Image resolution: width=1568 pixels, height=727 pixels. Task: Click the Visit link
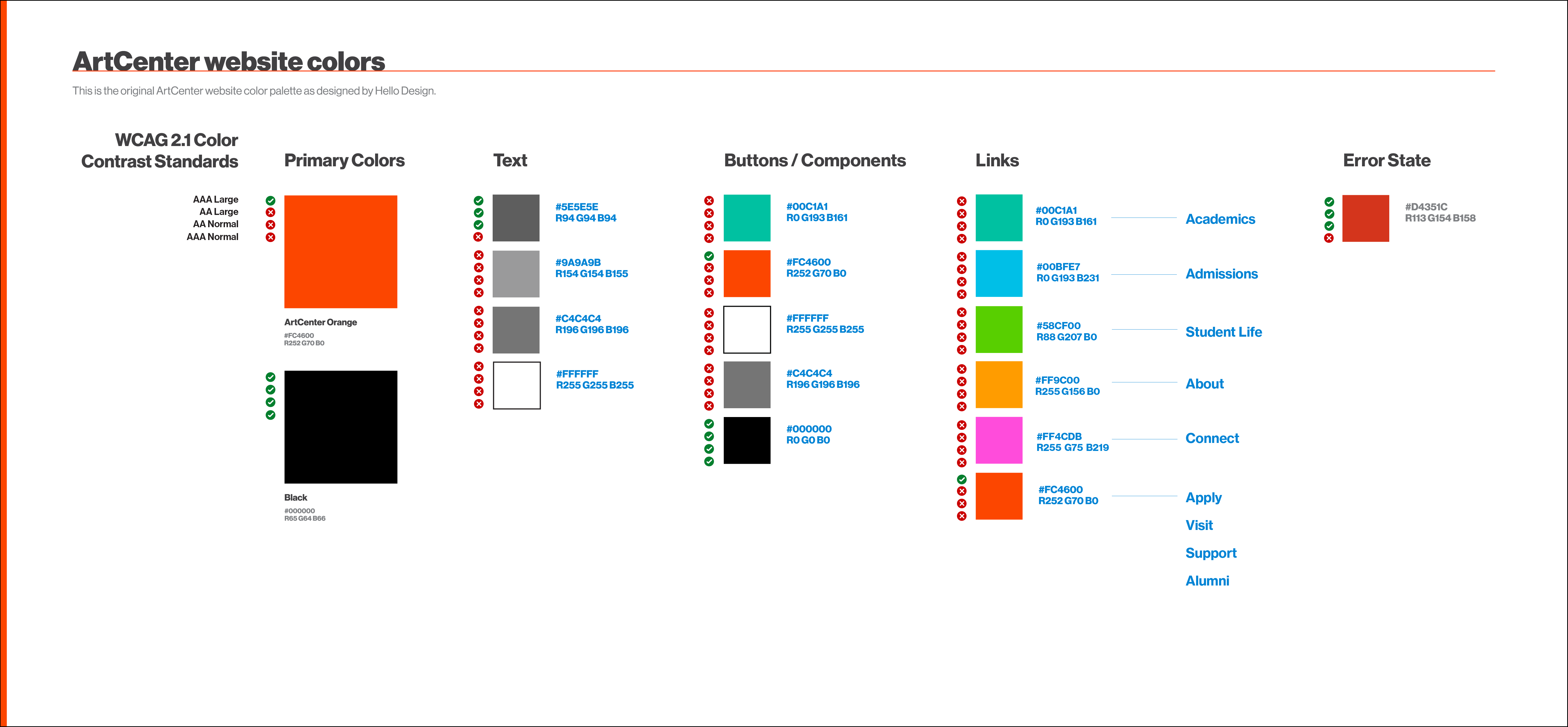(1199, 525)
